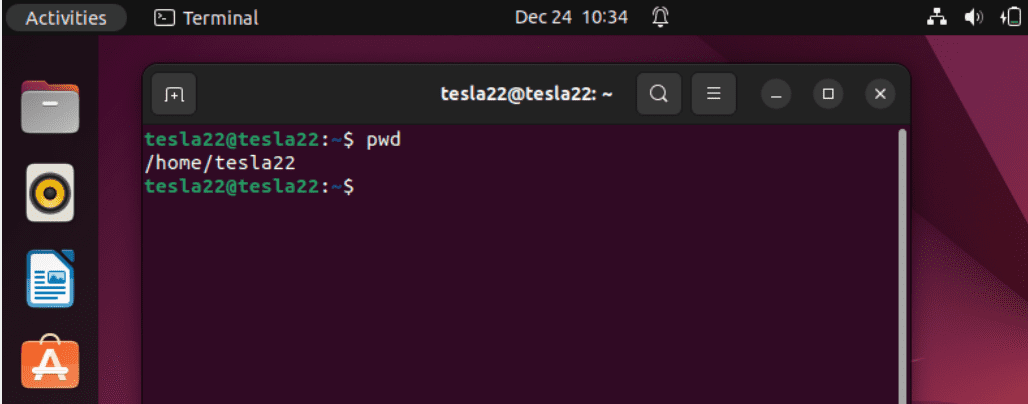Viewport: 1028px width, 404px height.
Task: Maximize the terminal window
Action: (x=828, y=94)
